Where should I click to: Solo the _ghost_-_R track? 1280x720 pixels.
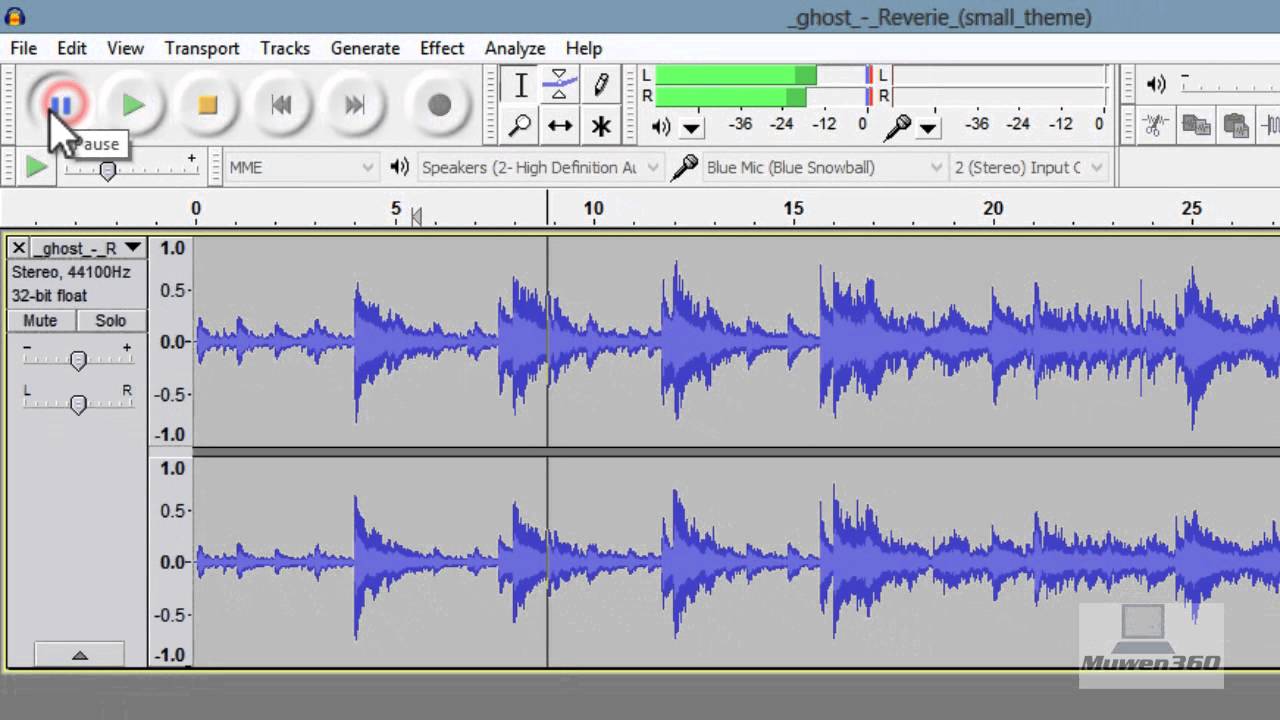110,320
